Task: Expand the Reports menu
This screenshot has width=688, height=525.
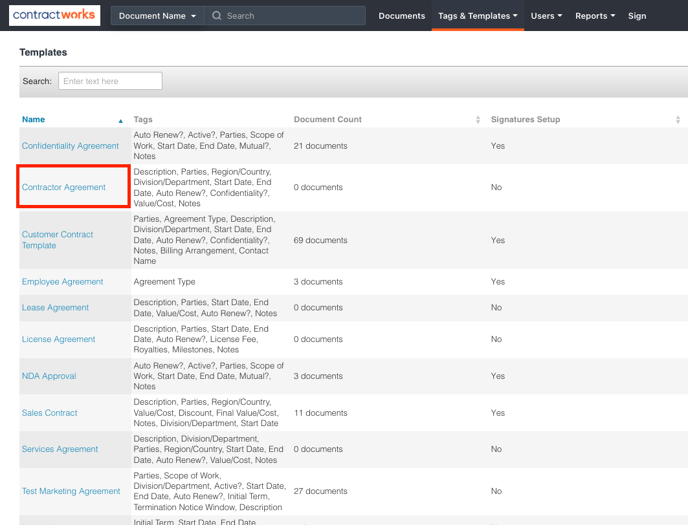Action: 595,16
